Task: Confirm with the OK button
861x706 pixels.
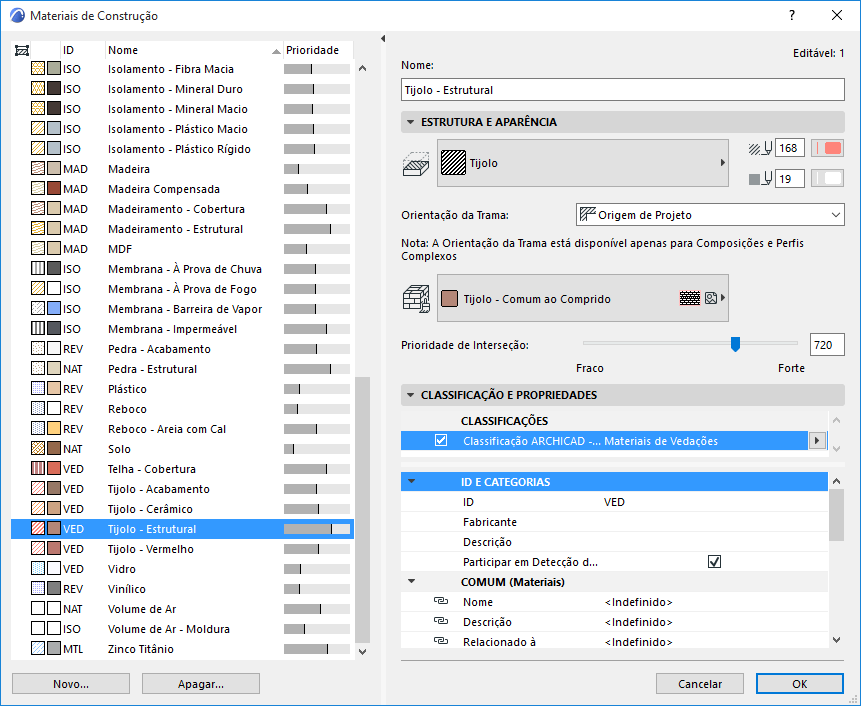Action: (x=800, y=684)
